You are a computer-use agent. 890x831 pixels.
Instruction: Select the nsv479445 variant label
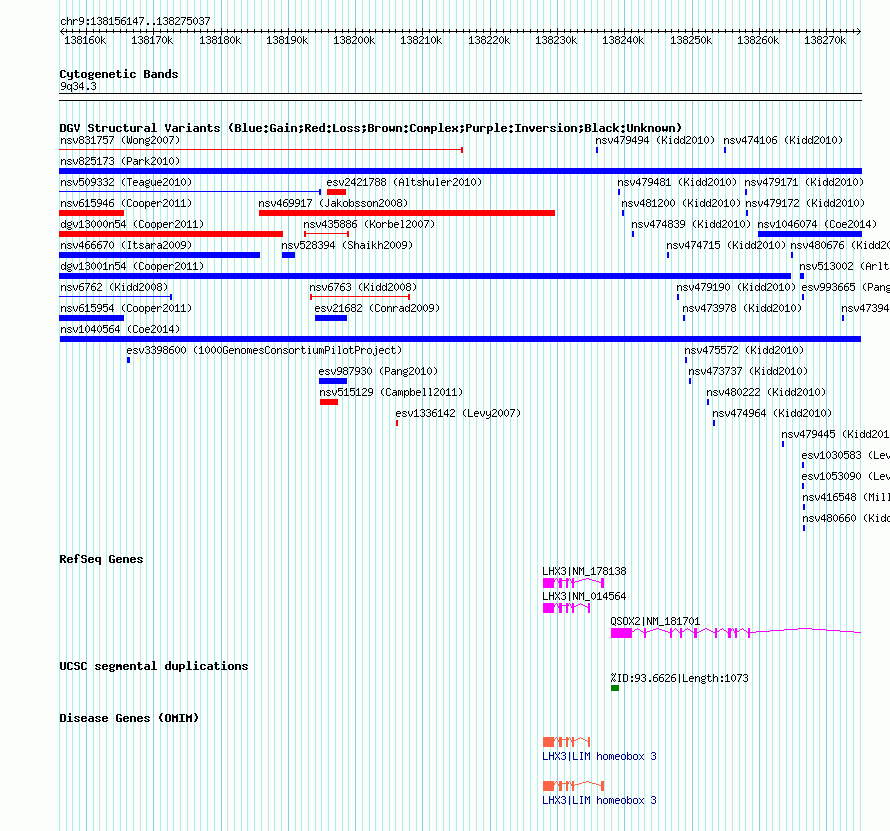point(835,434)
